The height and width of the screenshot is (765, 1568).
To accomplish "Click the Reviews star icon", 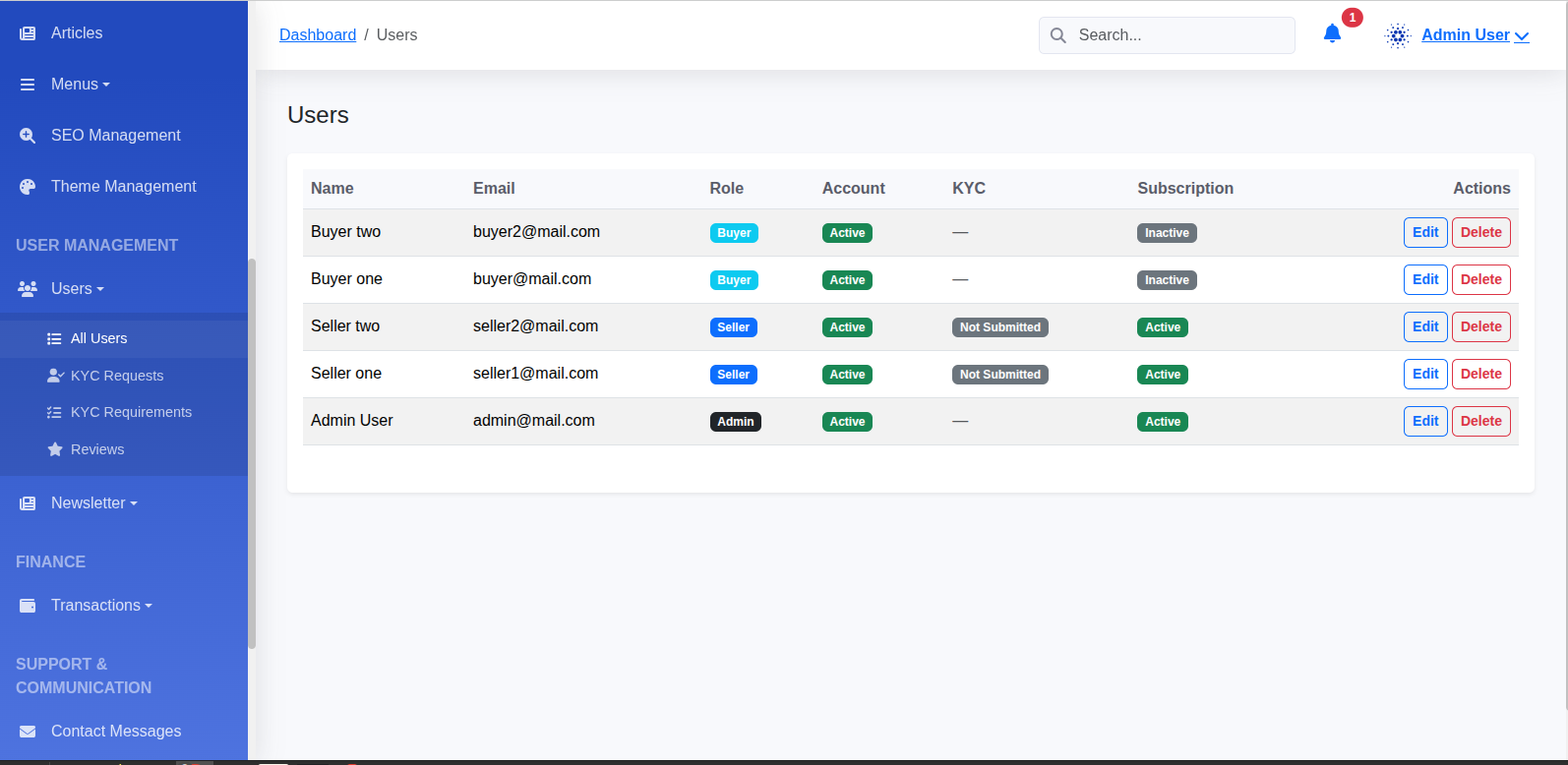I will (x=55, y=449).
